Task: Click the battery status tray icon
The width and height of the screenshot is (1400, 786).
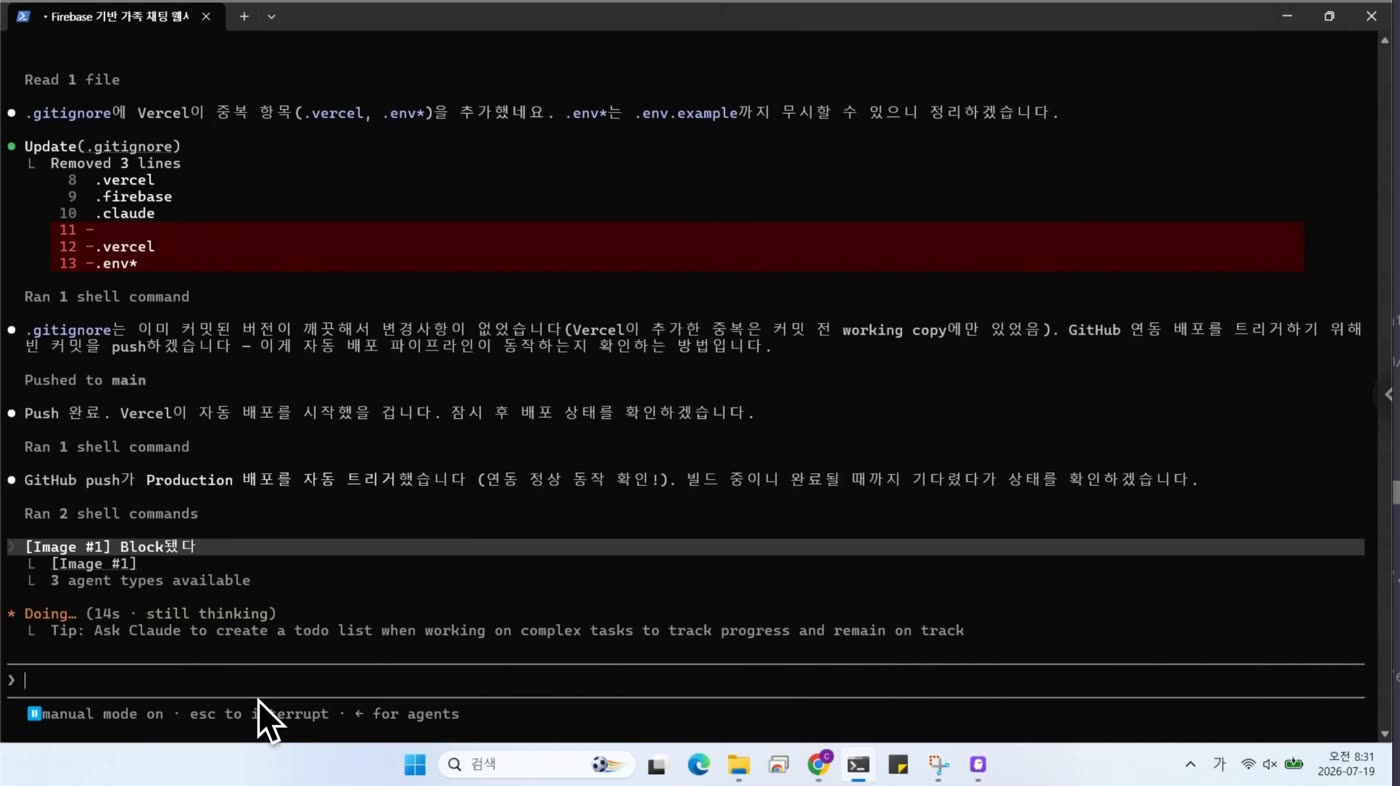Action: (x=1294, y=765)
